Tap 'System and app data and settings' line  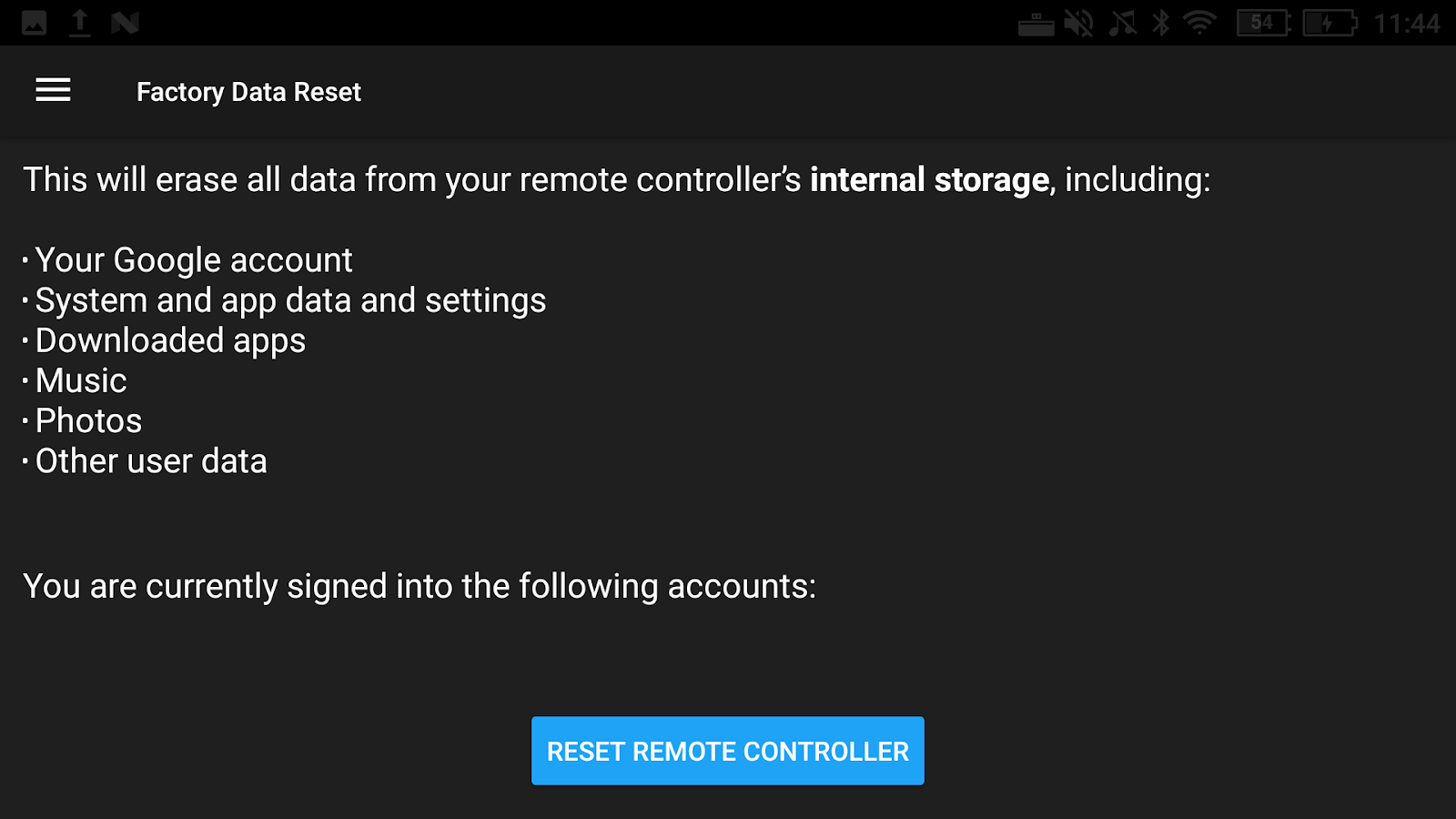(289, 300)
